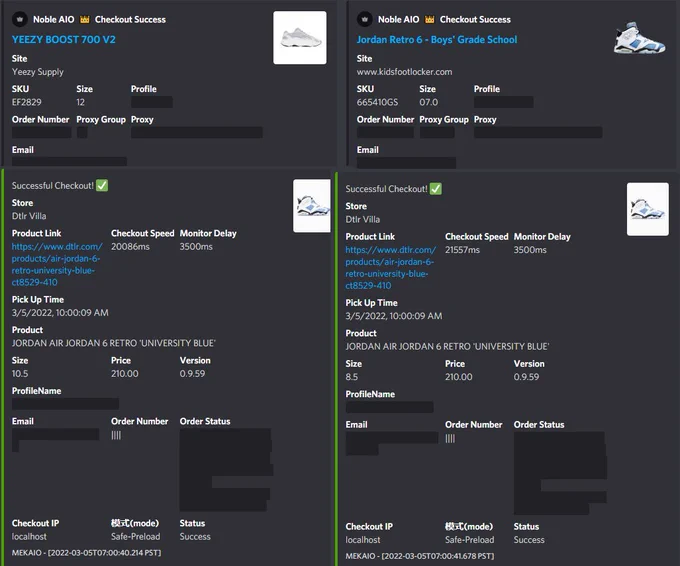The image size is (680, 566).
Task: Click the MEKAIO footer timestamp ending 40.214 PST
Action: pos(86,553)
